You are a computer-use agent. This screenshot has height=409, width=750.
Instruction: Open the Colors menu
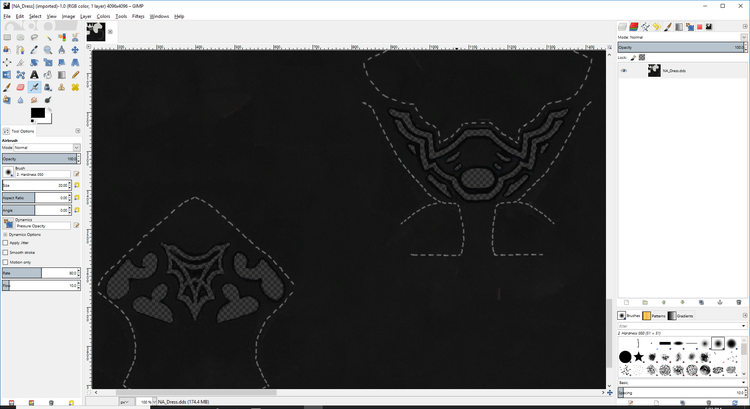pyautogui.click(x=103, y=16)
